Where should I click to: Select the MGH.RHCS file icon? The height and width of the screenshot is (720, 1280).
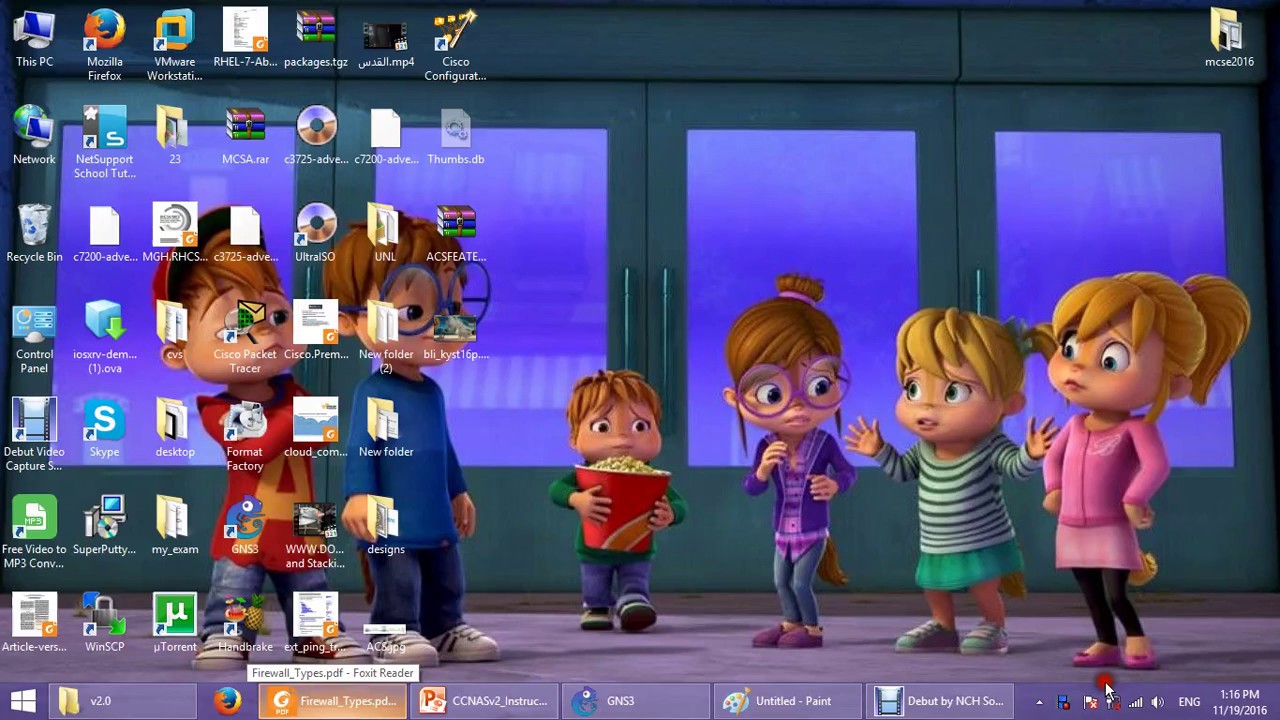[174, 234]
